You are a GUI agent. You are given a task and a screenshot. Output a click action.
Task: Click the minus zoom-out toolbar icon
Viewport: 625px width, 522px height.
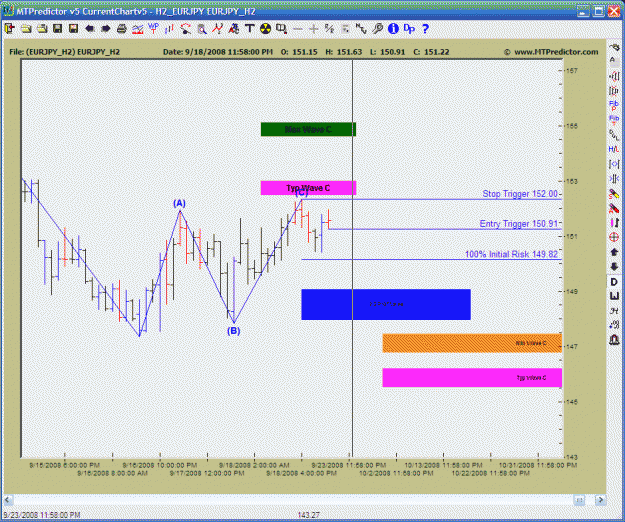point(298,29)
